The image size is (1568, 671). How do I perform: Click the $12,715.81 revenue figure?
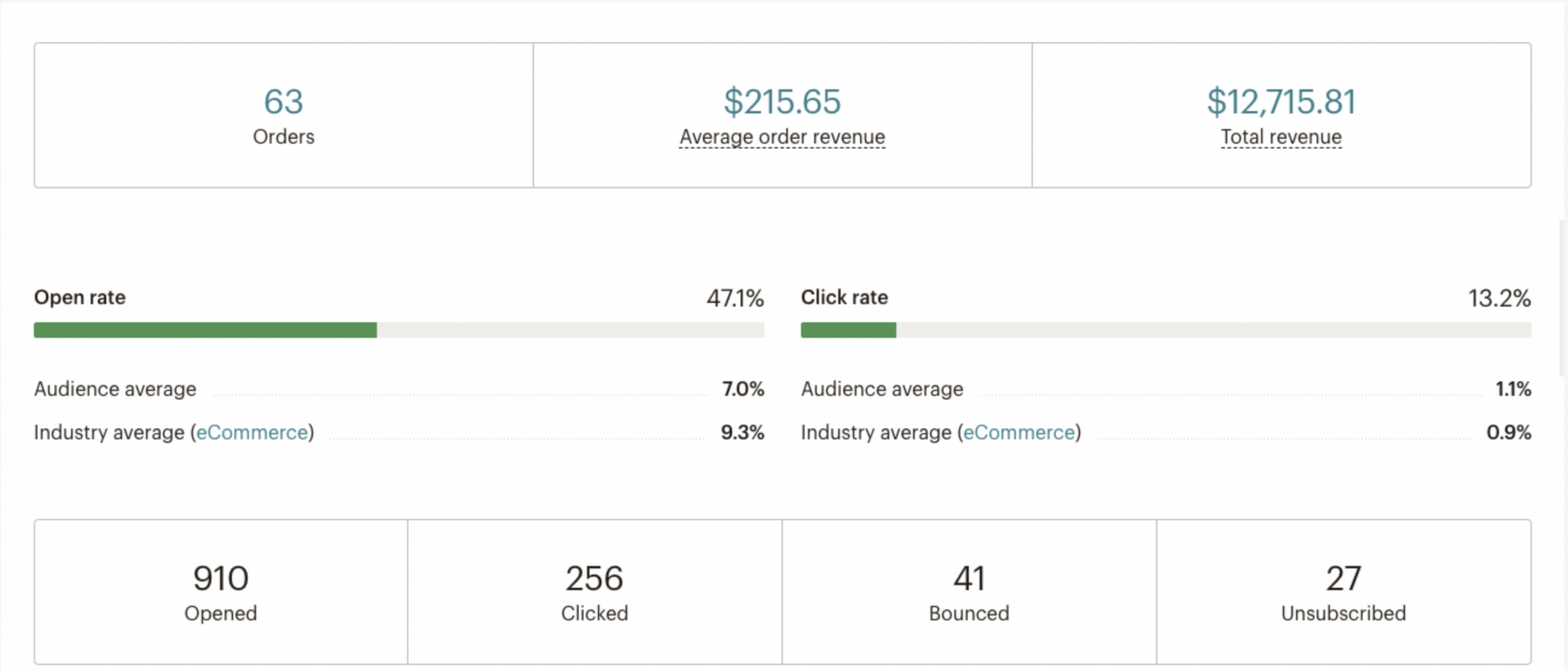(x=1281, y=102)
